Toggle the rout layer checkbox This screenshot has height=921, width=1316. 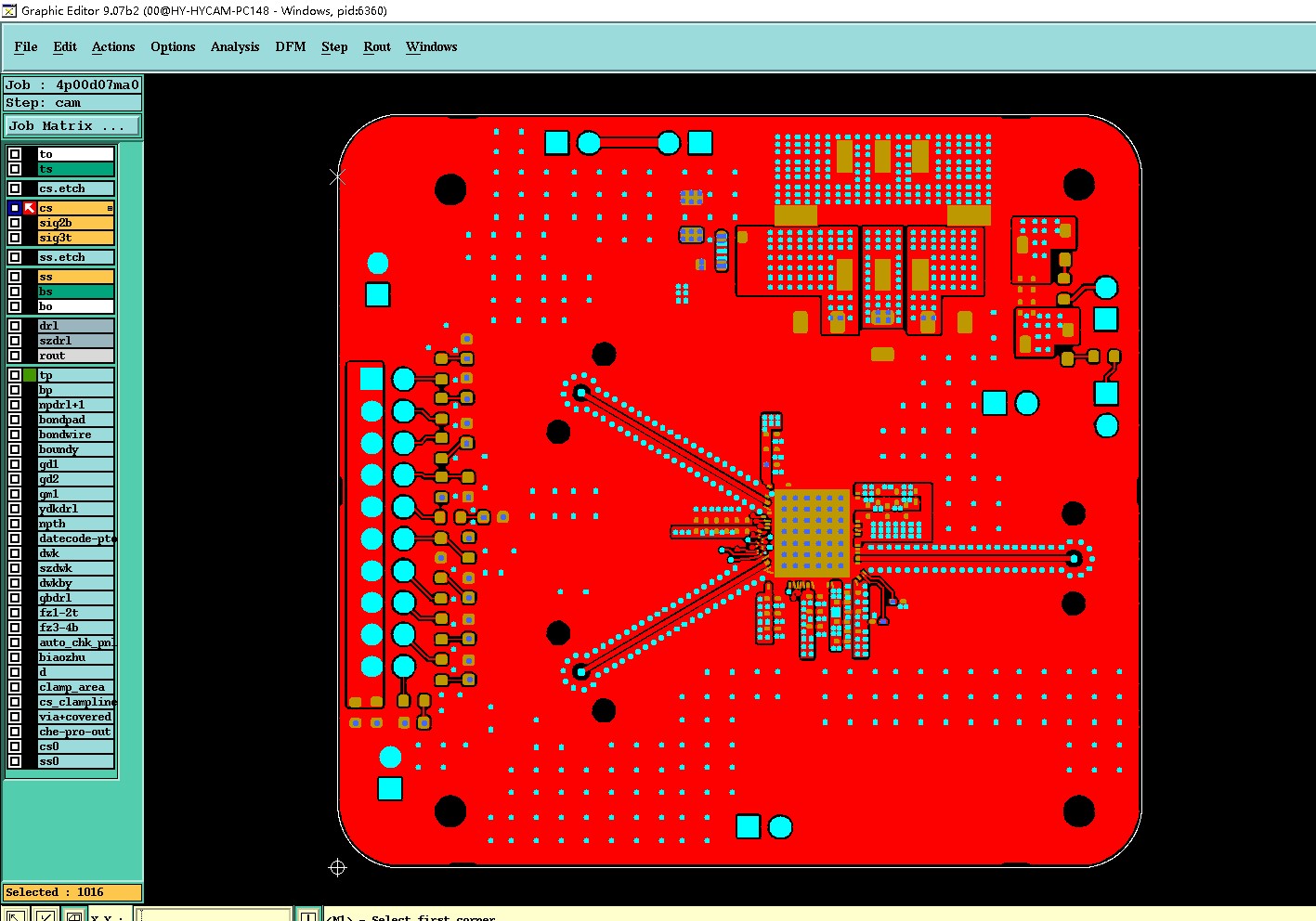tap(15, 356)
